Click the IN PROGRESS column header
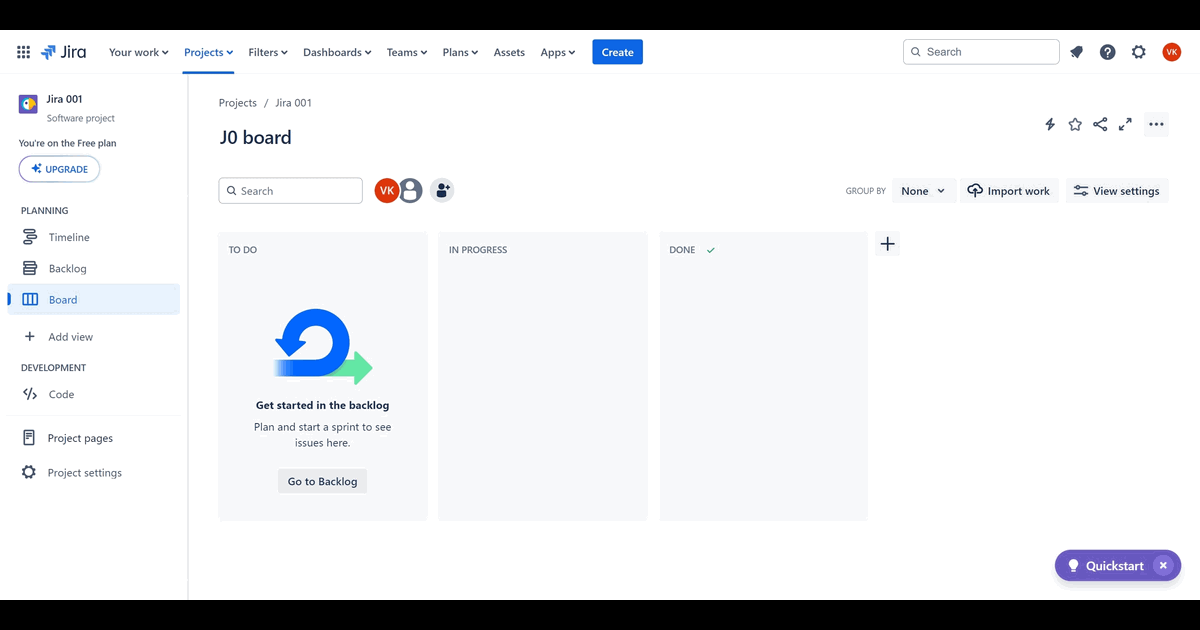Image resolution: width=1200 pixels, height=630 pixels. tap(478, 250)
